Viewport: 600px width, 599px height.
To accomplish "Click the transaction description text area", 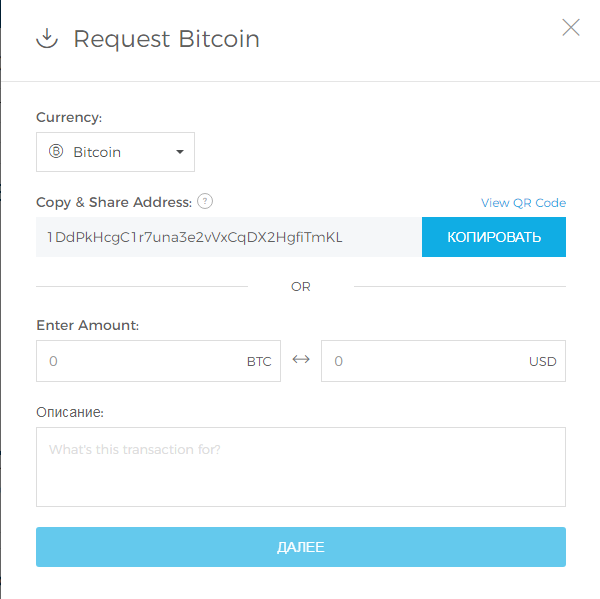I will tap(300, 467).
